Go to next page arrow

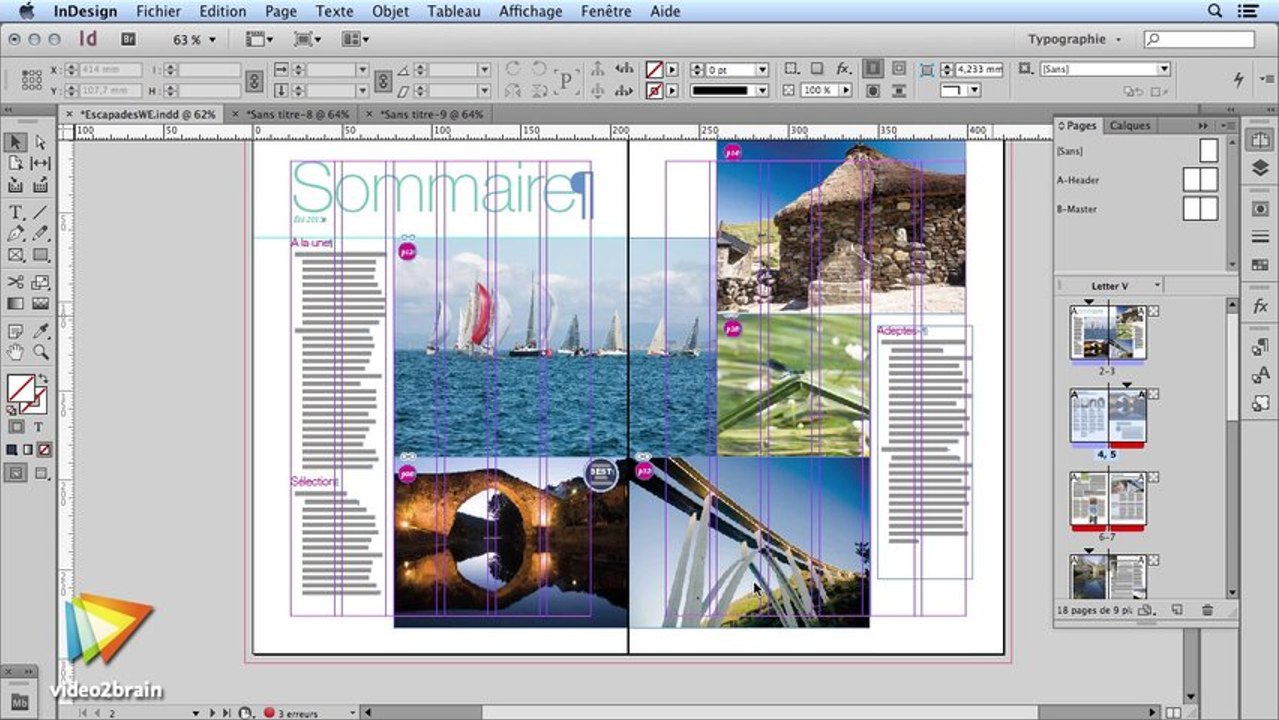point(213,713)
